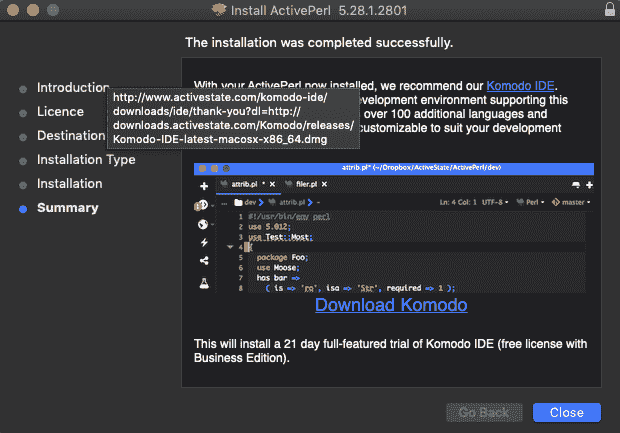Viewport: 620px width, 433px height.
Task: Click the Installation Type step
Action: pyautogui.click(x=86, y=160)
